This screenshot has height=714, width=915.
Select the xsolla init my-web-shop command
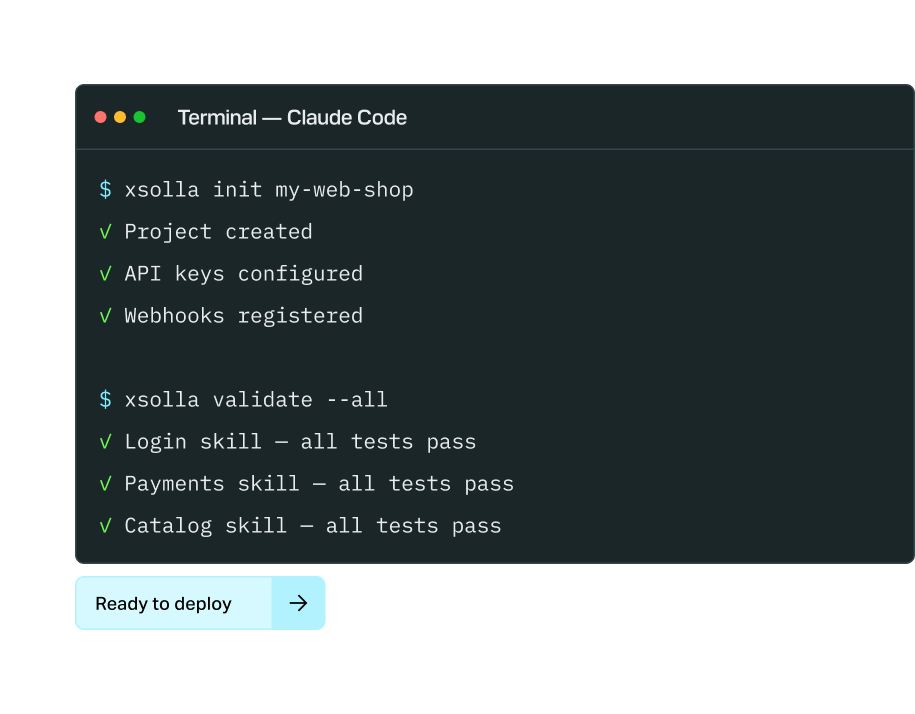coord(269,190)
